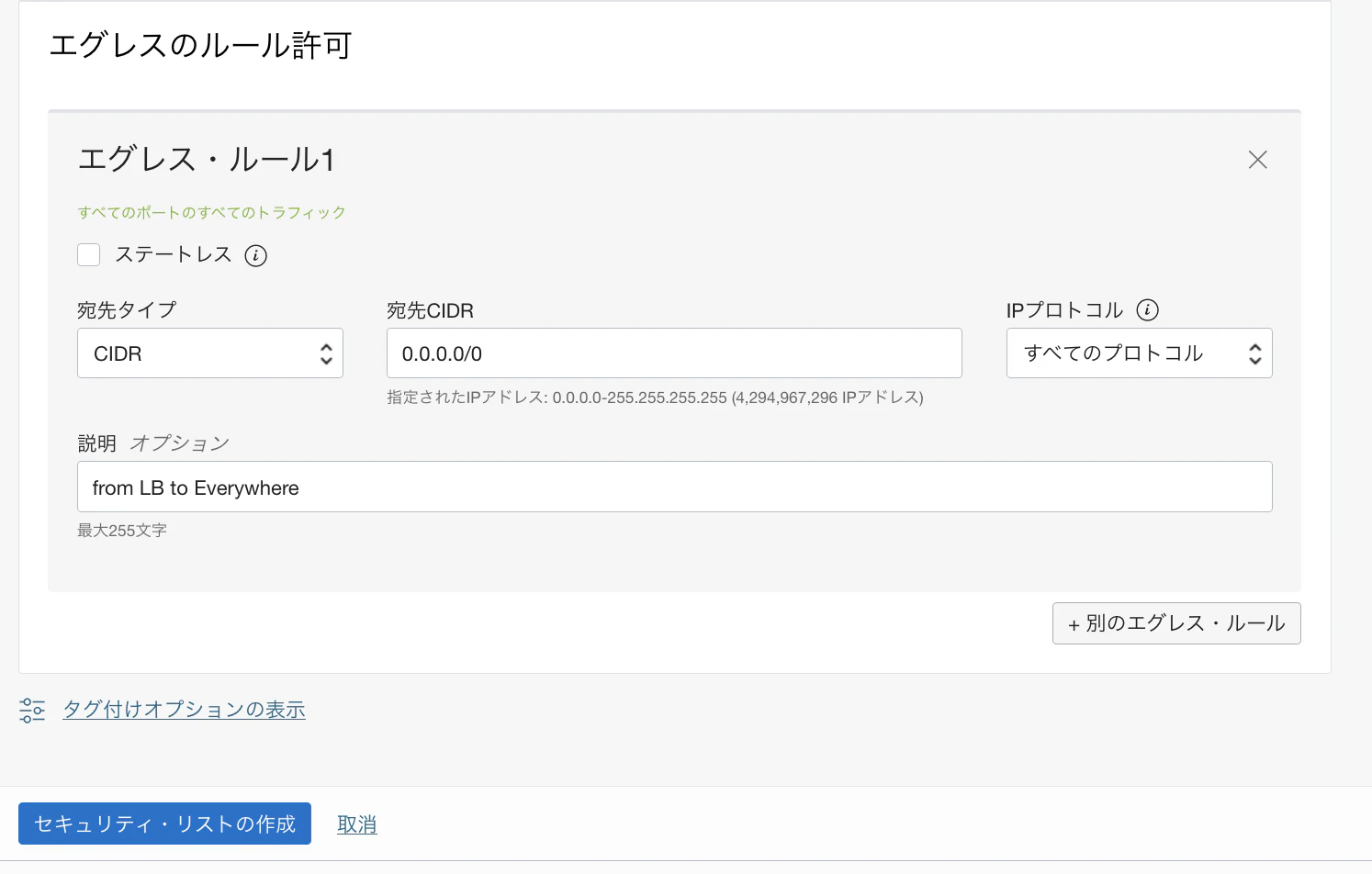
Task: Enable the ステートレス checkbox
Action: 89,255
